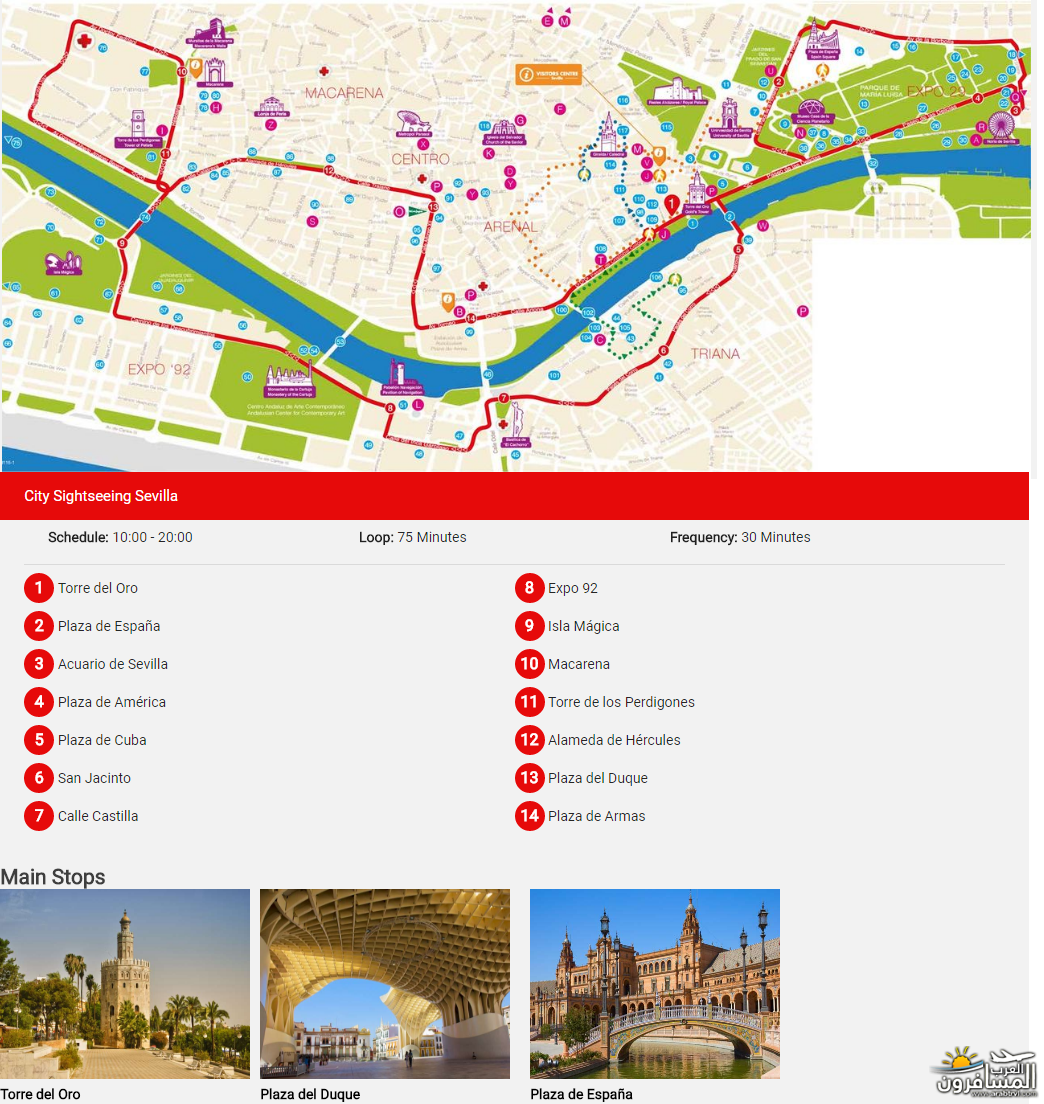1044x1104 pixels.
Task: Open the Plaza de España photo thumbnail
Action: point(655,984)
